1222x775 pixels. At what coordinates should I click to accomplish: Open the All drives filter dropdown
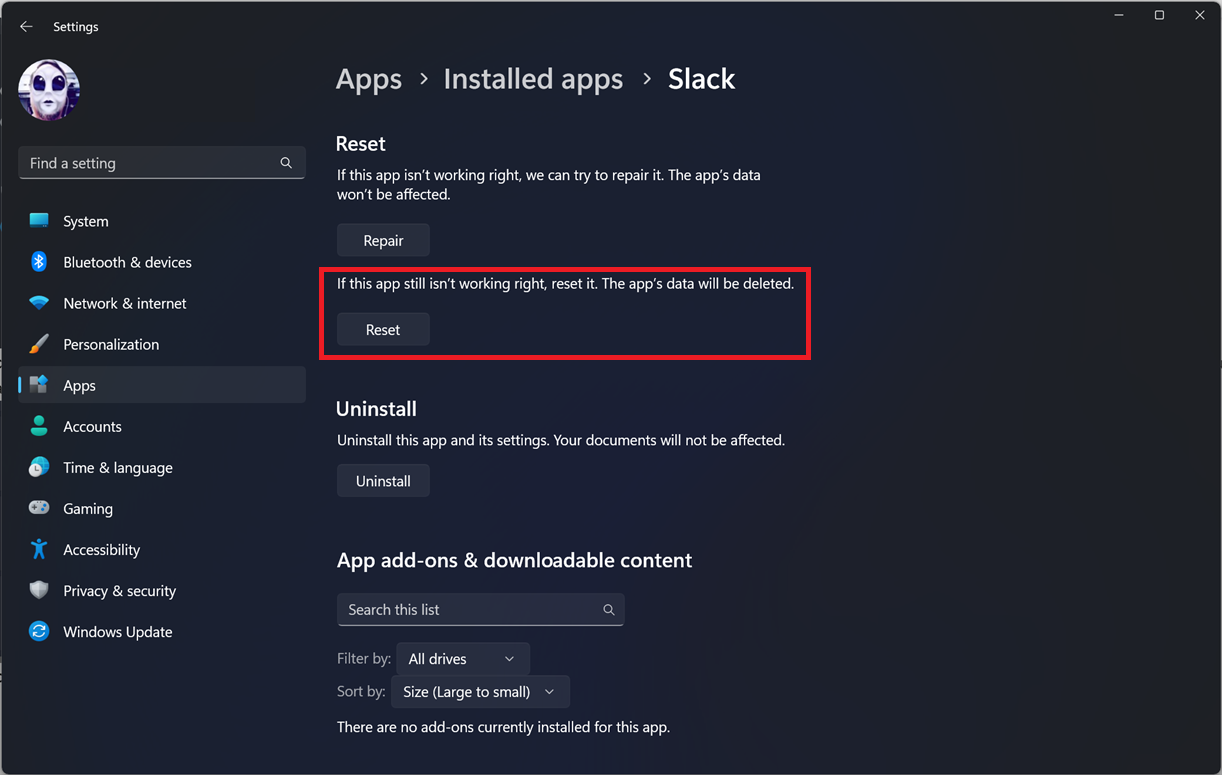(463, 658)
